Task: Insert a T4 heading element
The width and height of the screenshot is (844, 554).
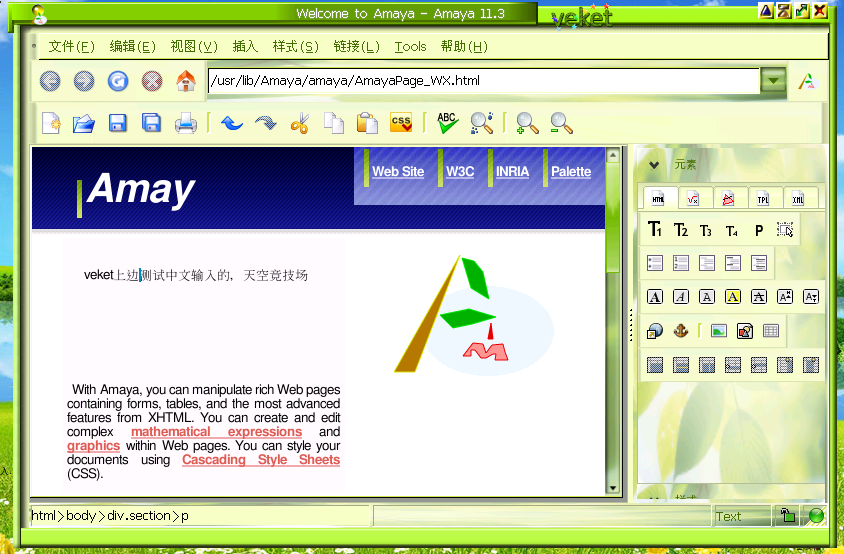Action: tap(732, 231)
